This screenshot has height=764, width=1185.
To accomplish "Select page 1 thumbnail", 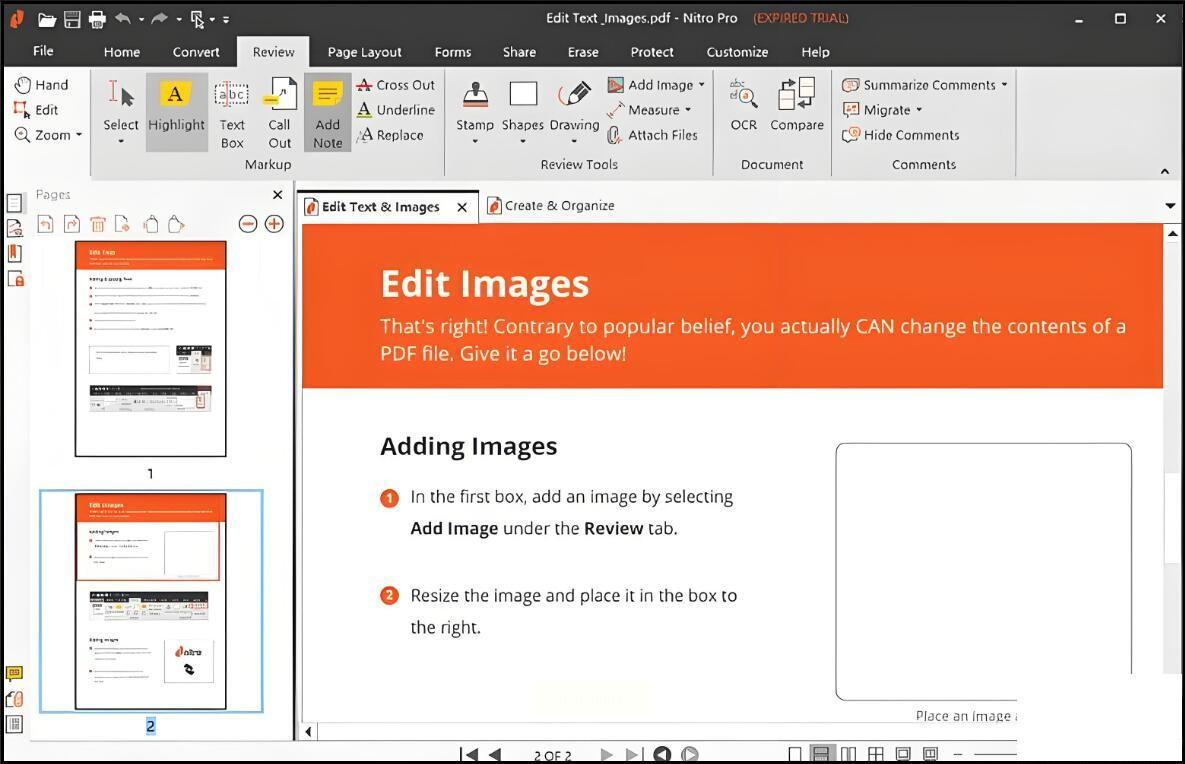I will pos(150,348).
